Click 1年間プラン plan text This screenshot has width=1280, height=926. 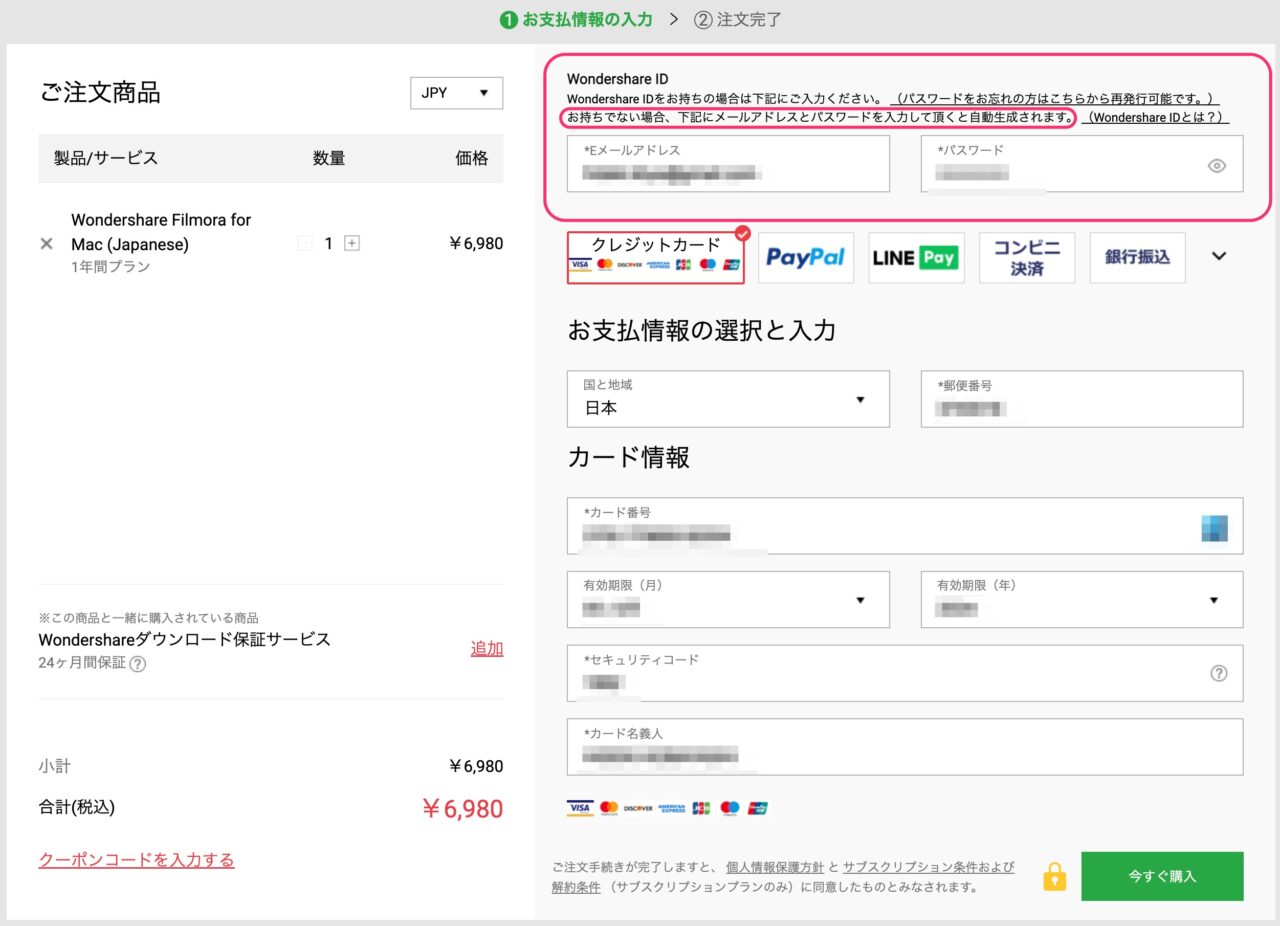coord(111,267)
